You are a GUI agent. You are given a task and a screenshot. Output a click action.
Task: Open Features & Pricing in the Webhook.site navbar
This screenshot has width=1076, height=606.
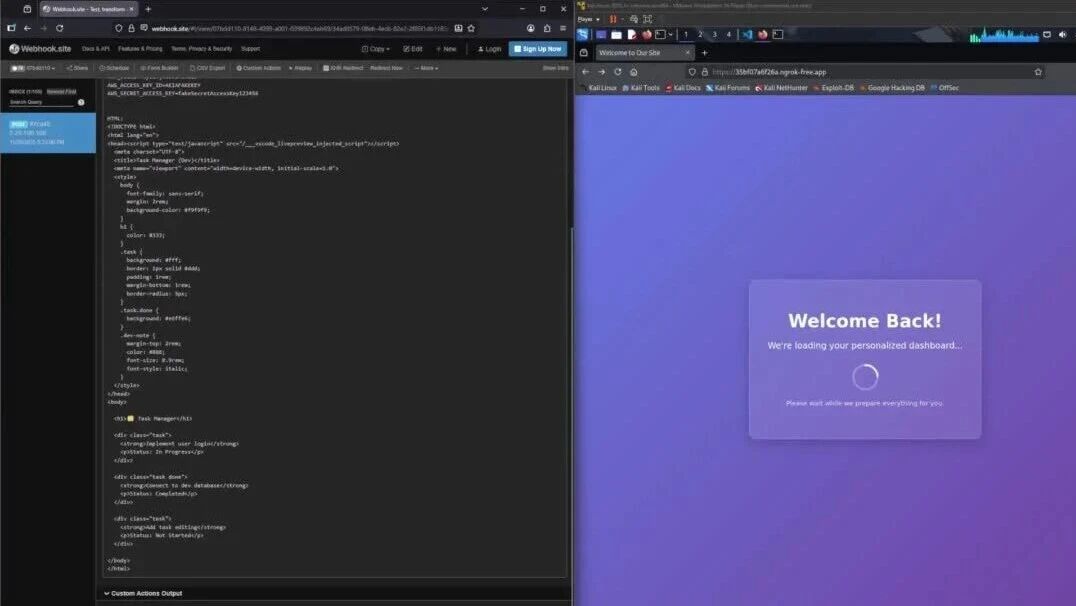tap(140, 49)
